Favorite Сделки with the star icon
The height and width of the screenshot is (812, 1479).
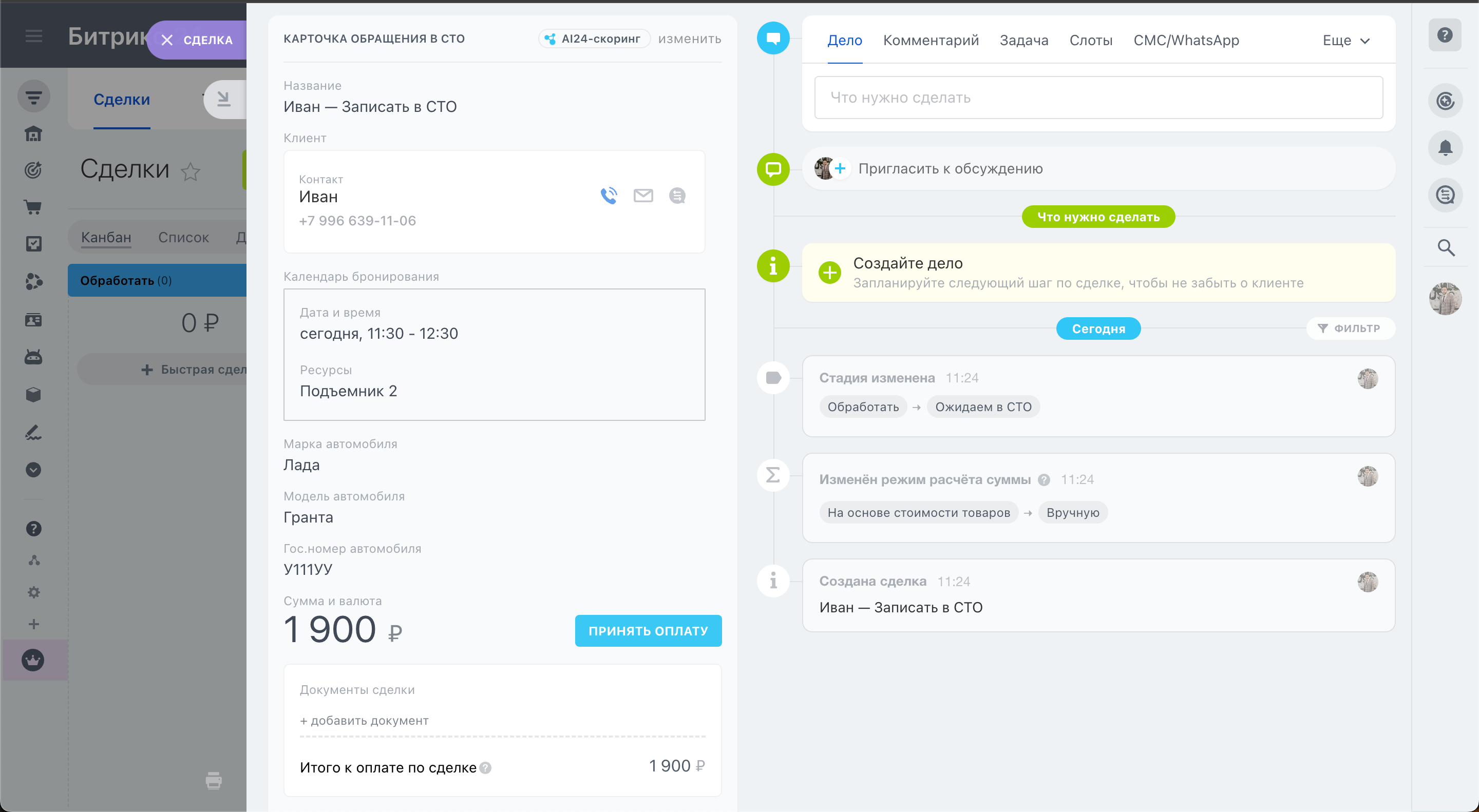[191, 171]
